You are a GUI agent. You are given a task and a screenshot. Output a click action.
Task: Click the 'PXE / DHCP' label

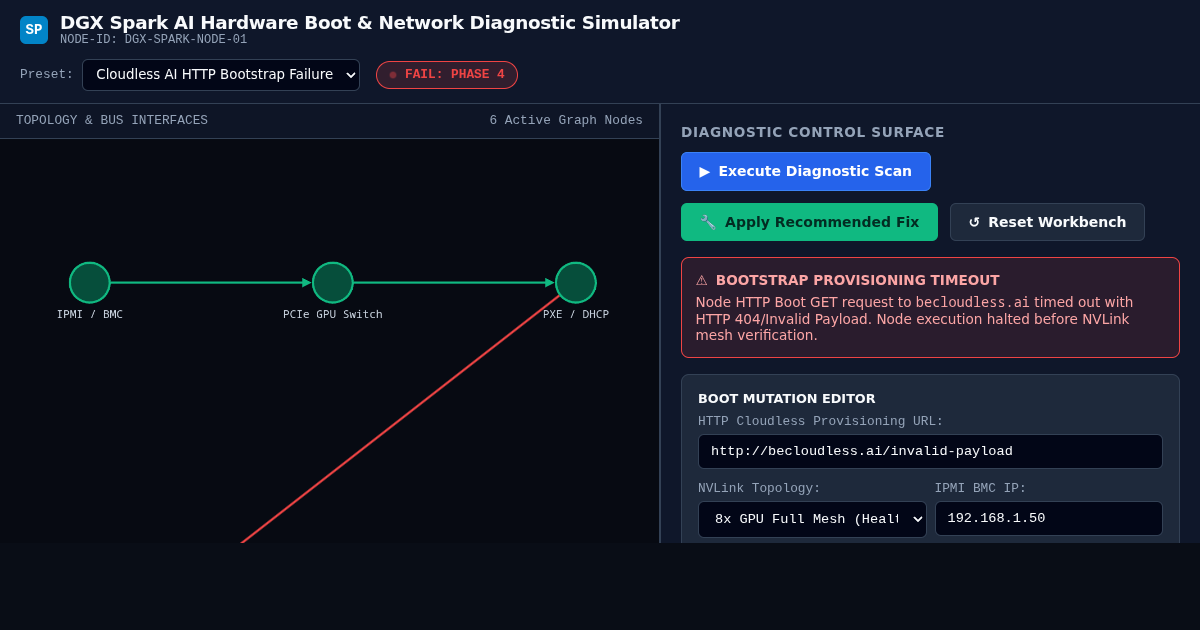[576, 314]
